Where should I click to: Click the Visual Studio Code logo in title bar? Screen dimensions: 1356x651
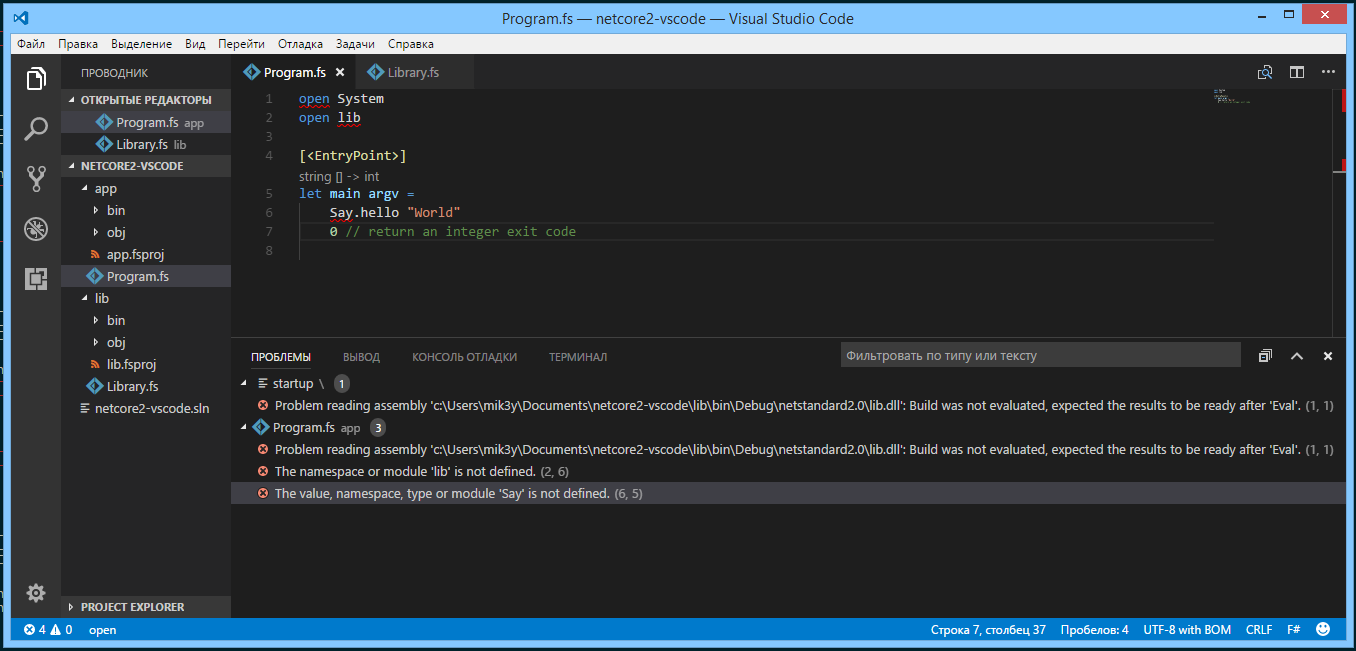tap(21, 18)
